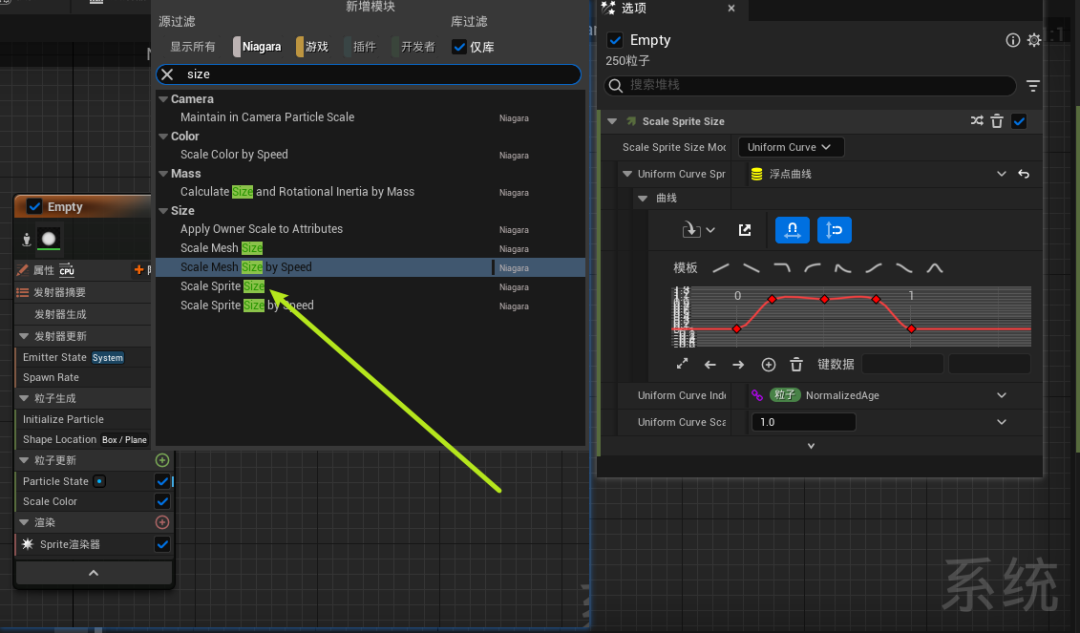Collapse the emitter node with bottom chevron
The image size is (1080, 633).
pyautogui.click(x=94, y=573)
